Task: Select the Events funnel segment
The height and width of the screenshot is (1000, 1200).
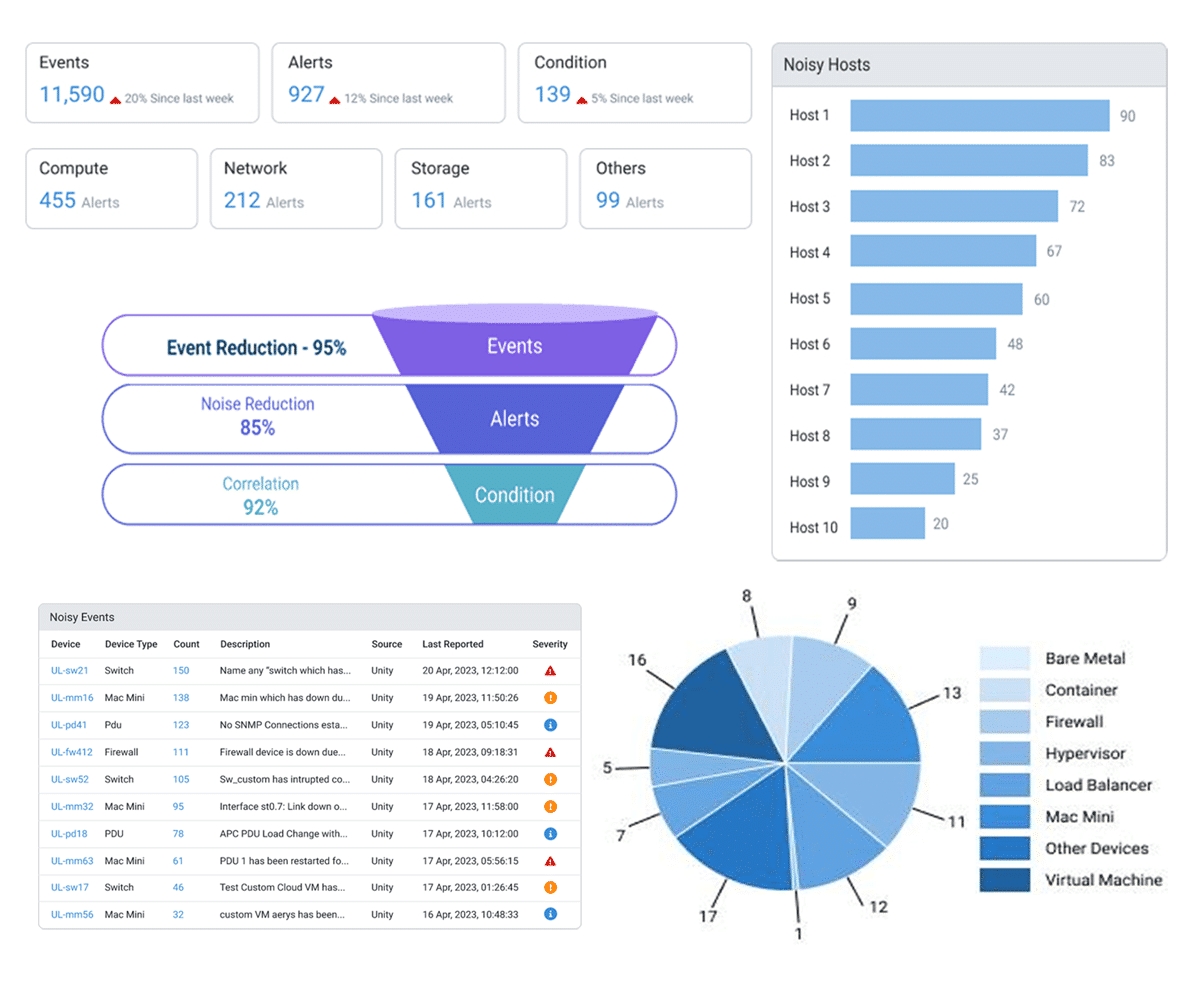Action: pyautogui.click(x=514, y=345)
